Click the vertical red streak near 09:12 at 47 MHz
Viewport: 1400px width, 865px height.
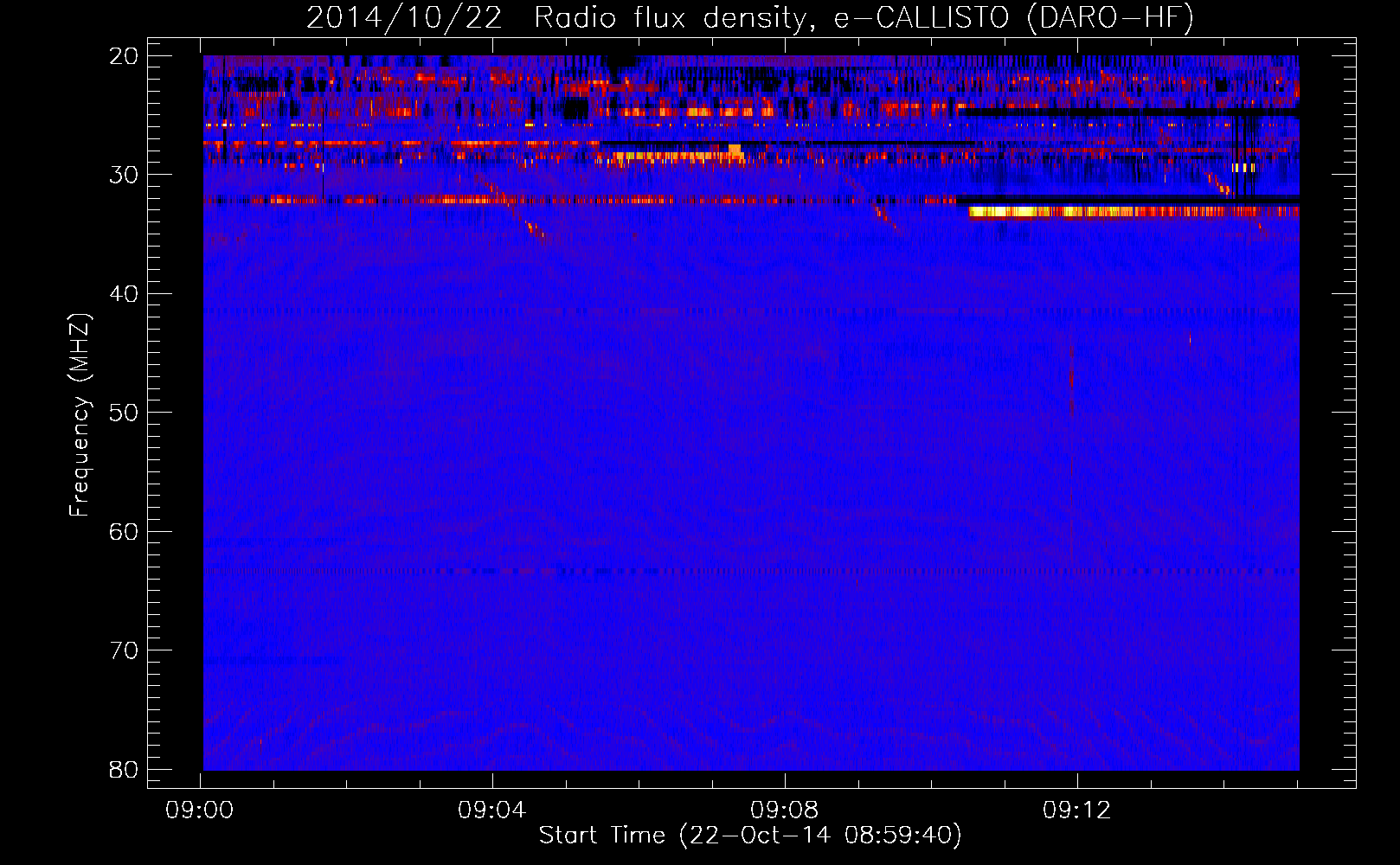[1071, 381]
